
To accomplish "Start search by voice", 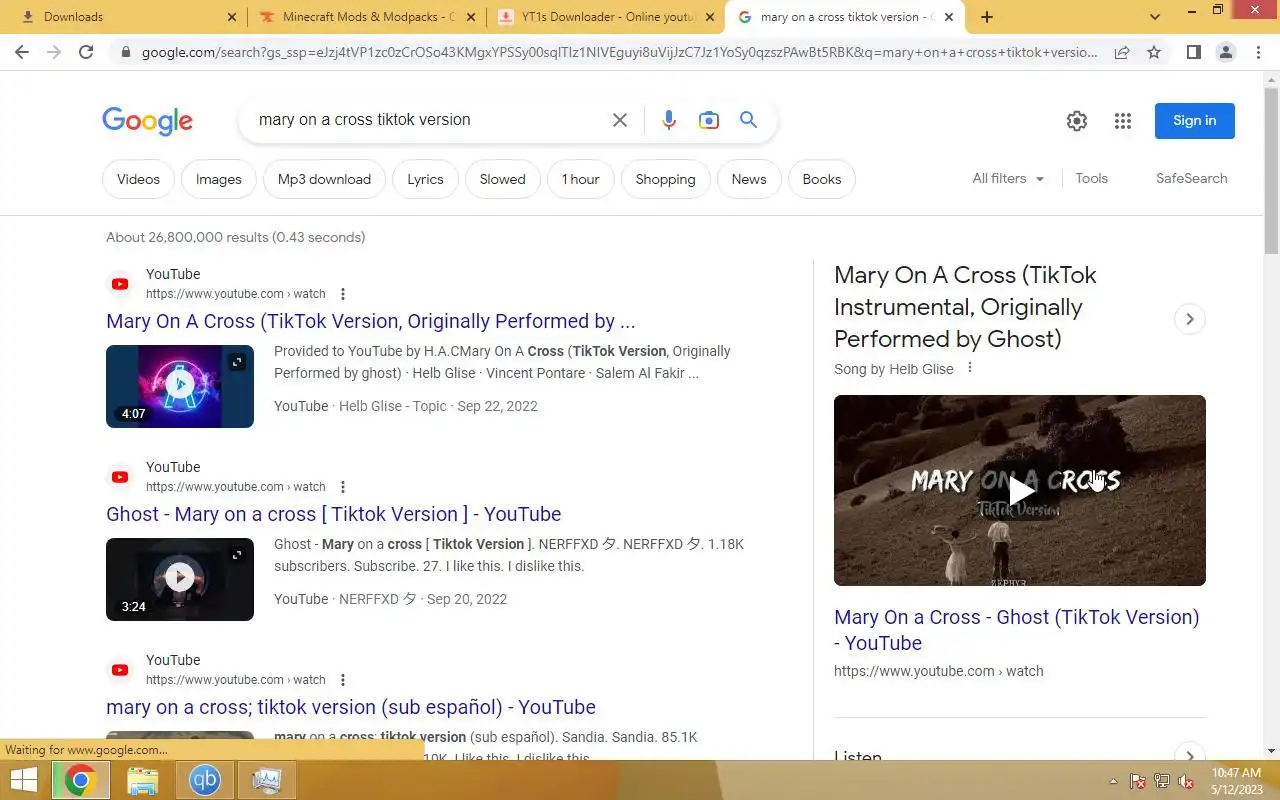I will [669, 120].
